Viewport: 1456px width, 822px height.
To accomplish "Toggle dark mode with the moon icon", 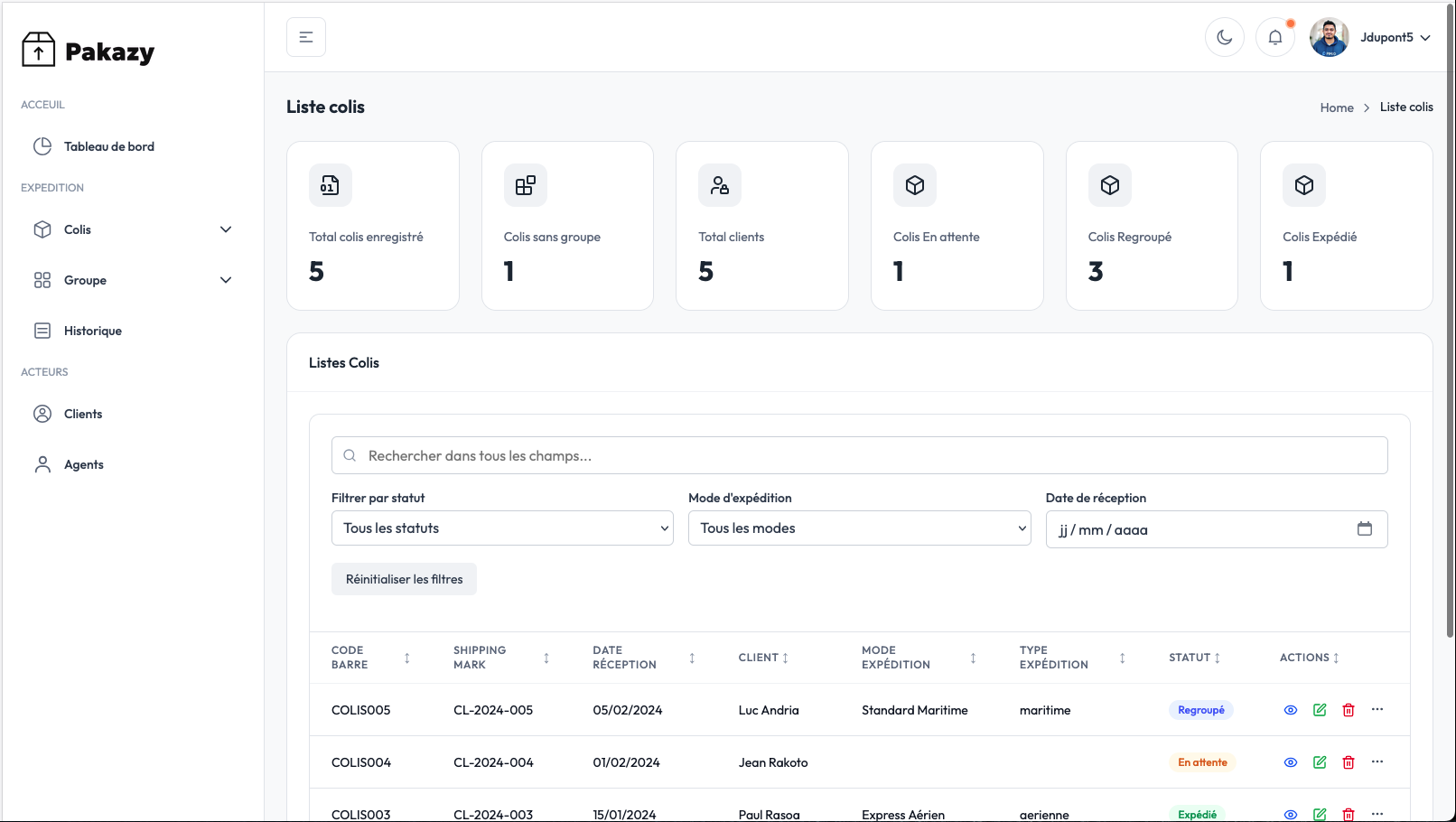I will click(1224, 37).
